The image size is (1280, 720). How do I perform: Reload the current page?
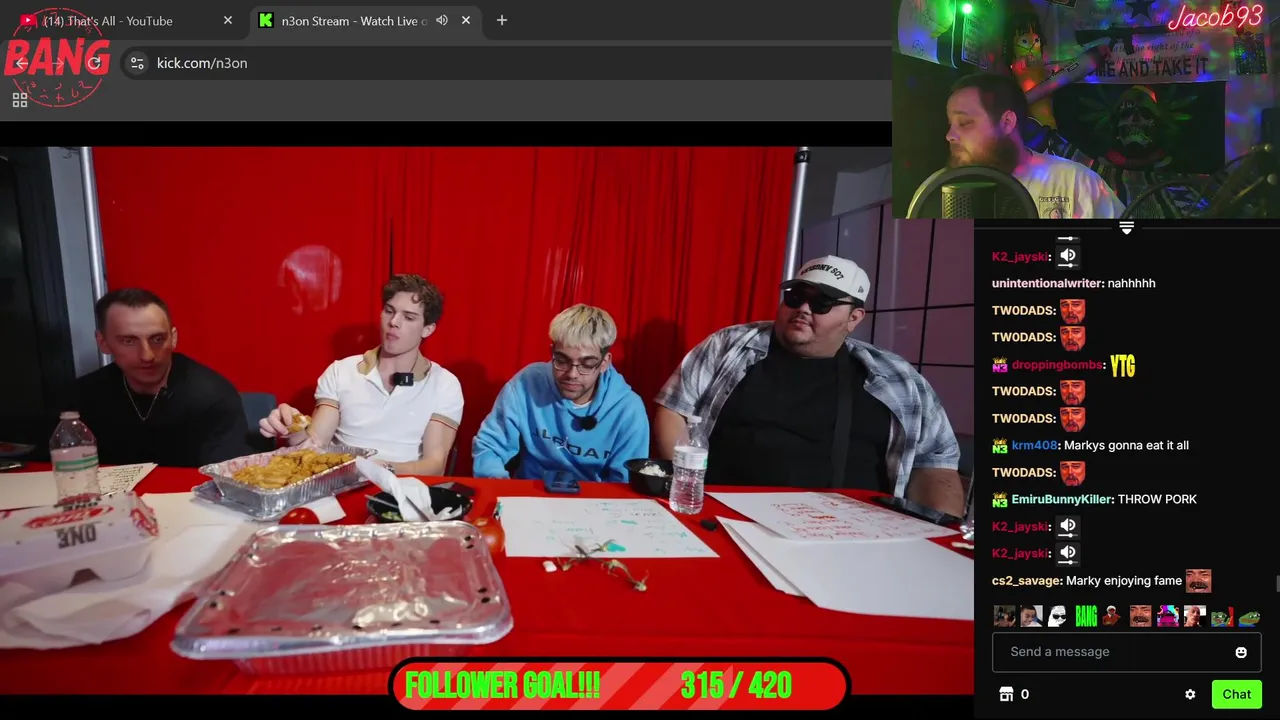(x=95, y=63)
